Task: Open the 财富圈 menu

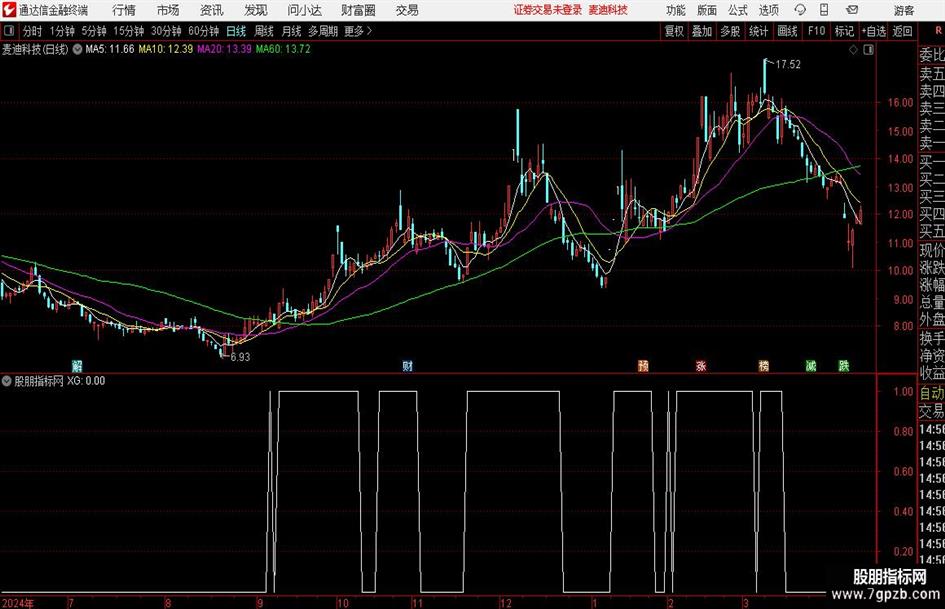Action: [x=358, y=10]
